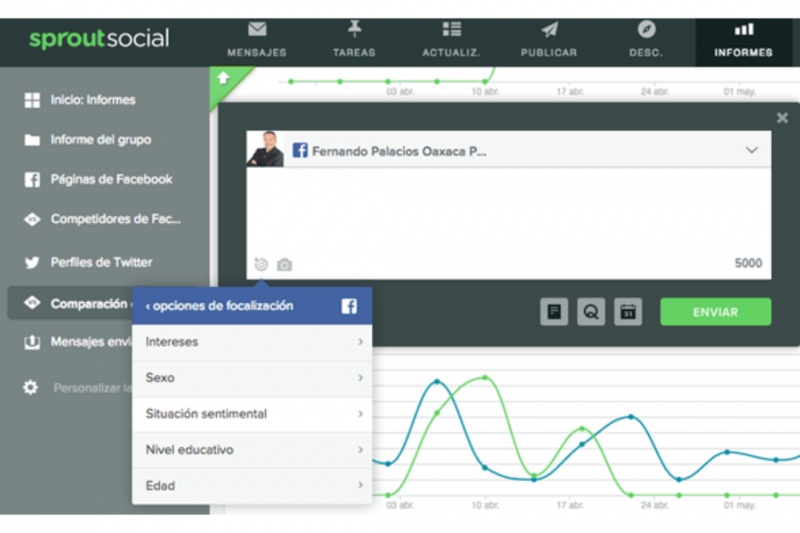Click the Twitter bird icon

click(32, 263)
